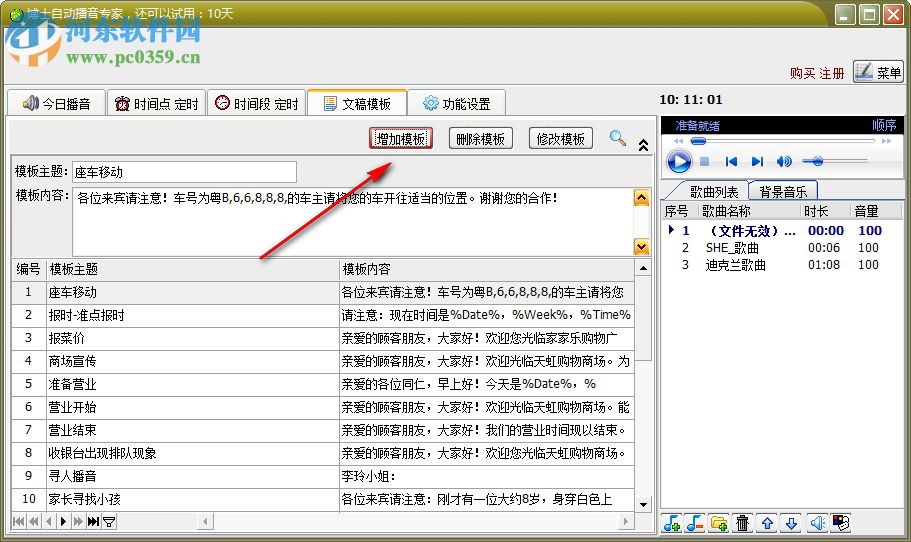This screenshot has width=911, height=542.
Task: Clear the list with the trash icon
Action: pos(743,523)
